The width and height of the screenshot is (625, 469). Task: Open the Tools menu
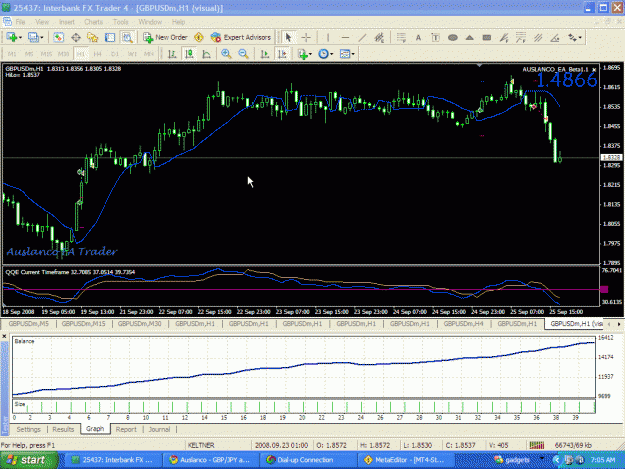coord(121,22)
